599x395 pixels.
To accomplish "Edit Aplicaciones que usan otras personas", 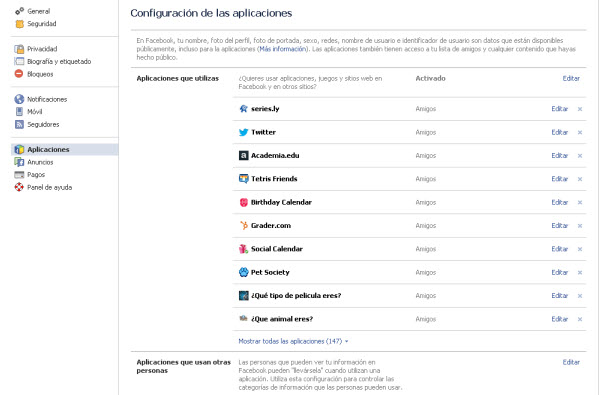I will [571, 362].
